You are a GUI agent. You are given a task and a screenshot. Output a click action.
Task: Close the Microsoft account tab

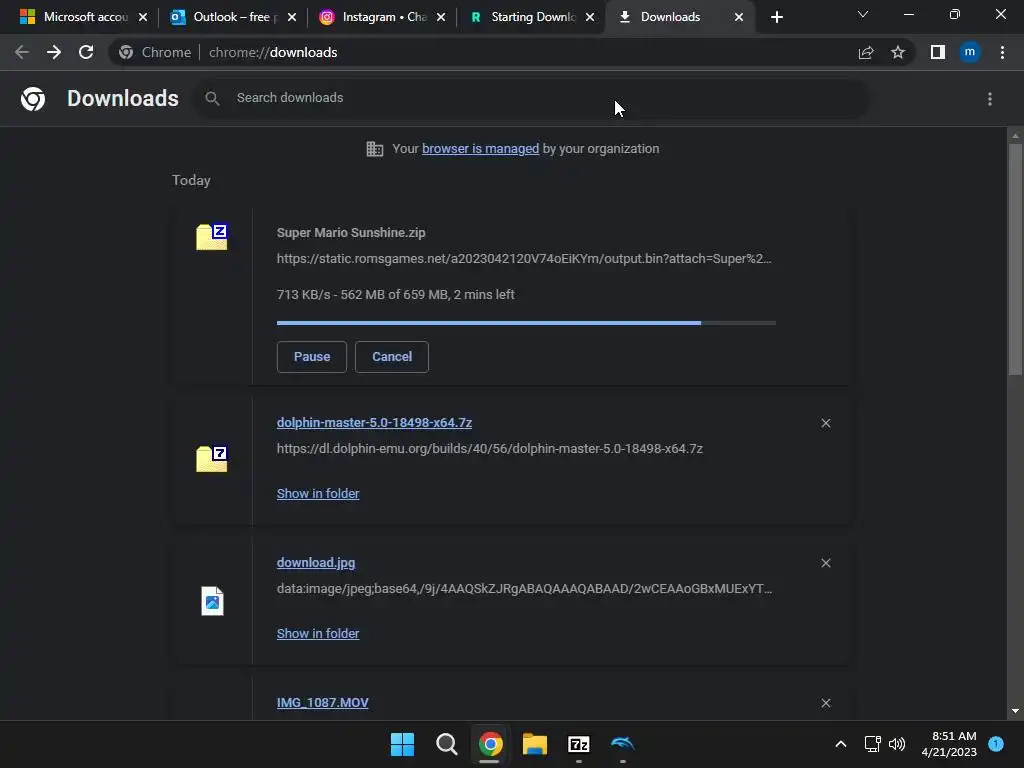pyautogui.click(x=143, y=18)
